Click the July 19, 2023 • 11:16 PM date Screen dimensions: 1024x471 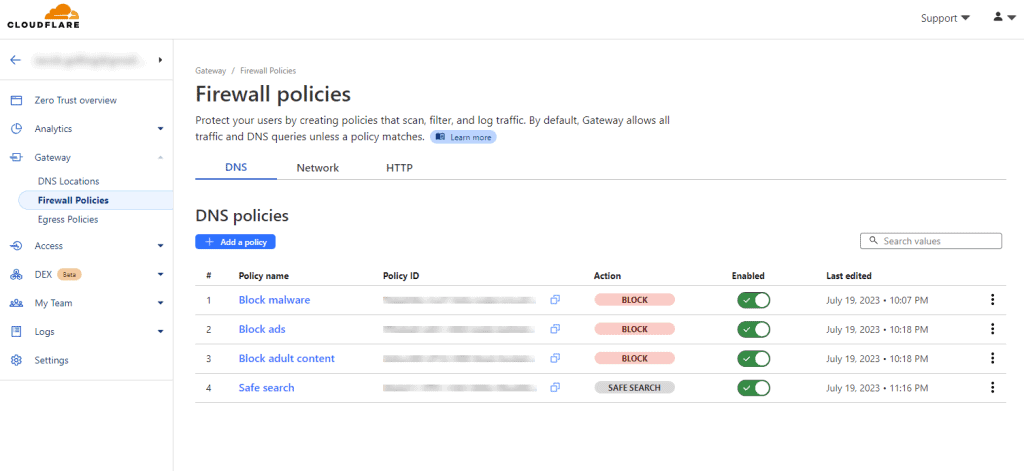click(x=877, y=388)
